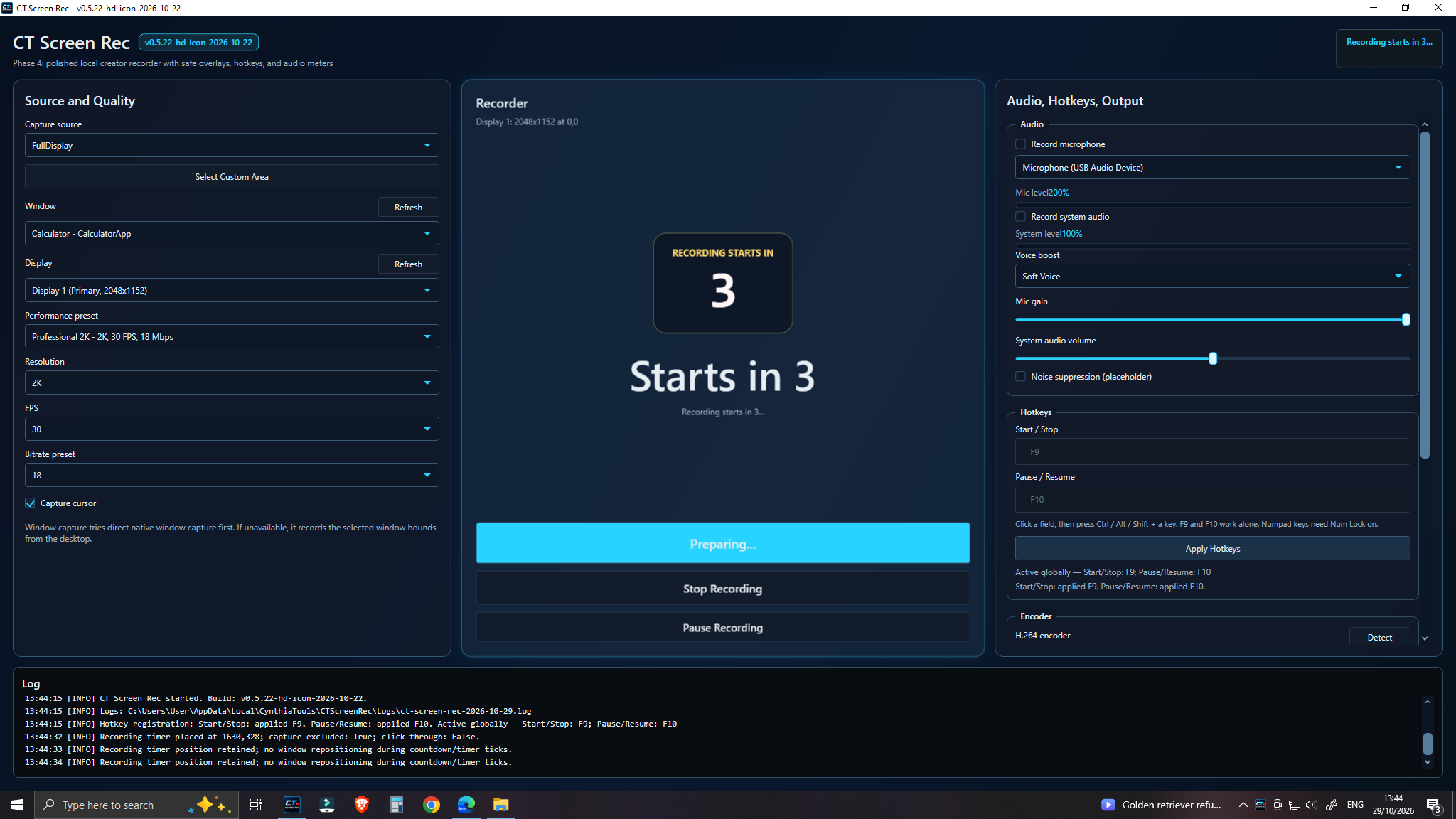Click Apply Hotkeys button

coord(1212,548)
